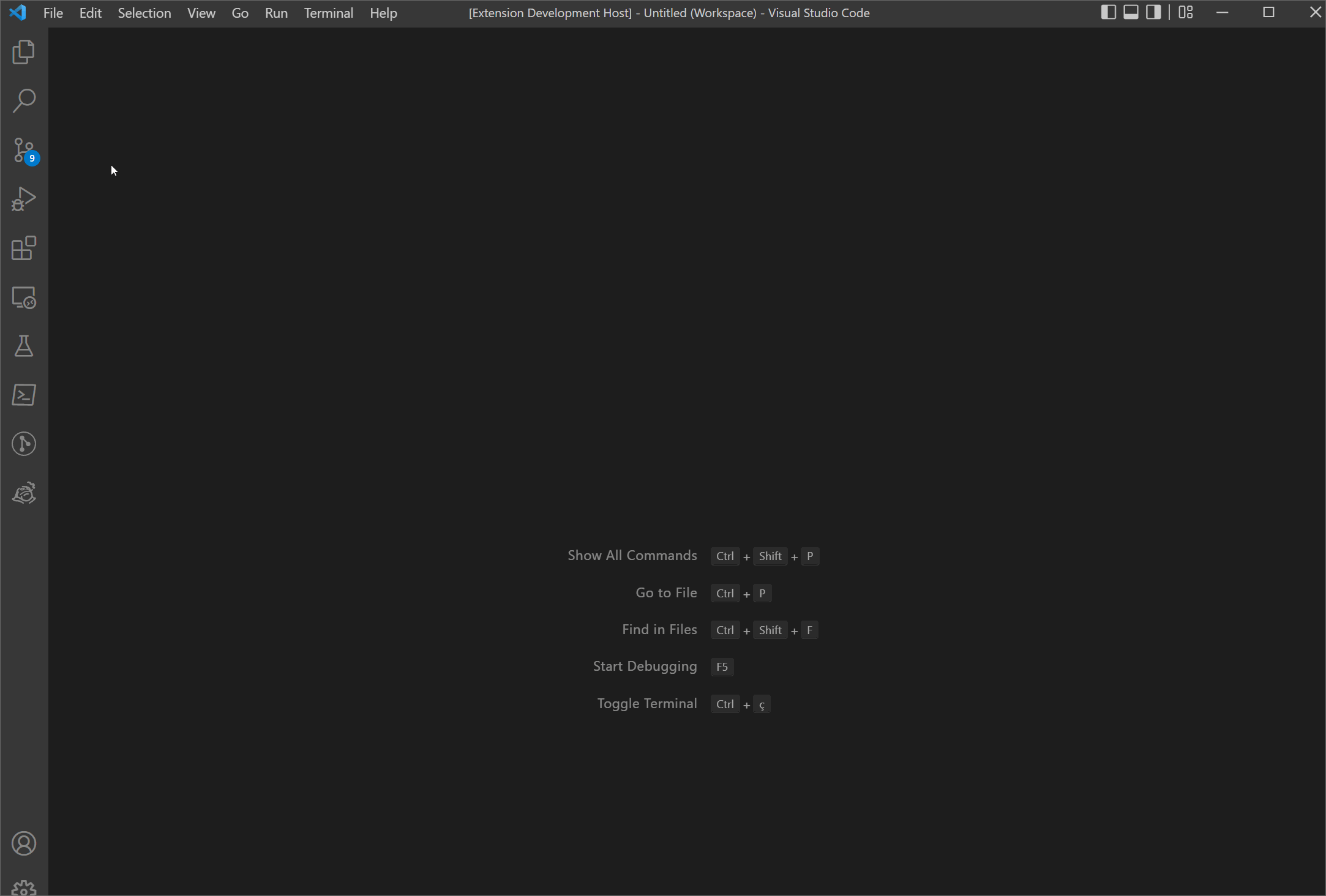Open the Accounts menu

[24, 844]
